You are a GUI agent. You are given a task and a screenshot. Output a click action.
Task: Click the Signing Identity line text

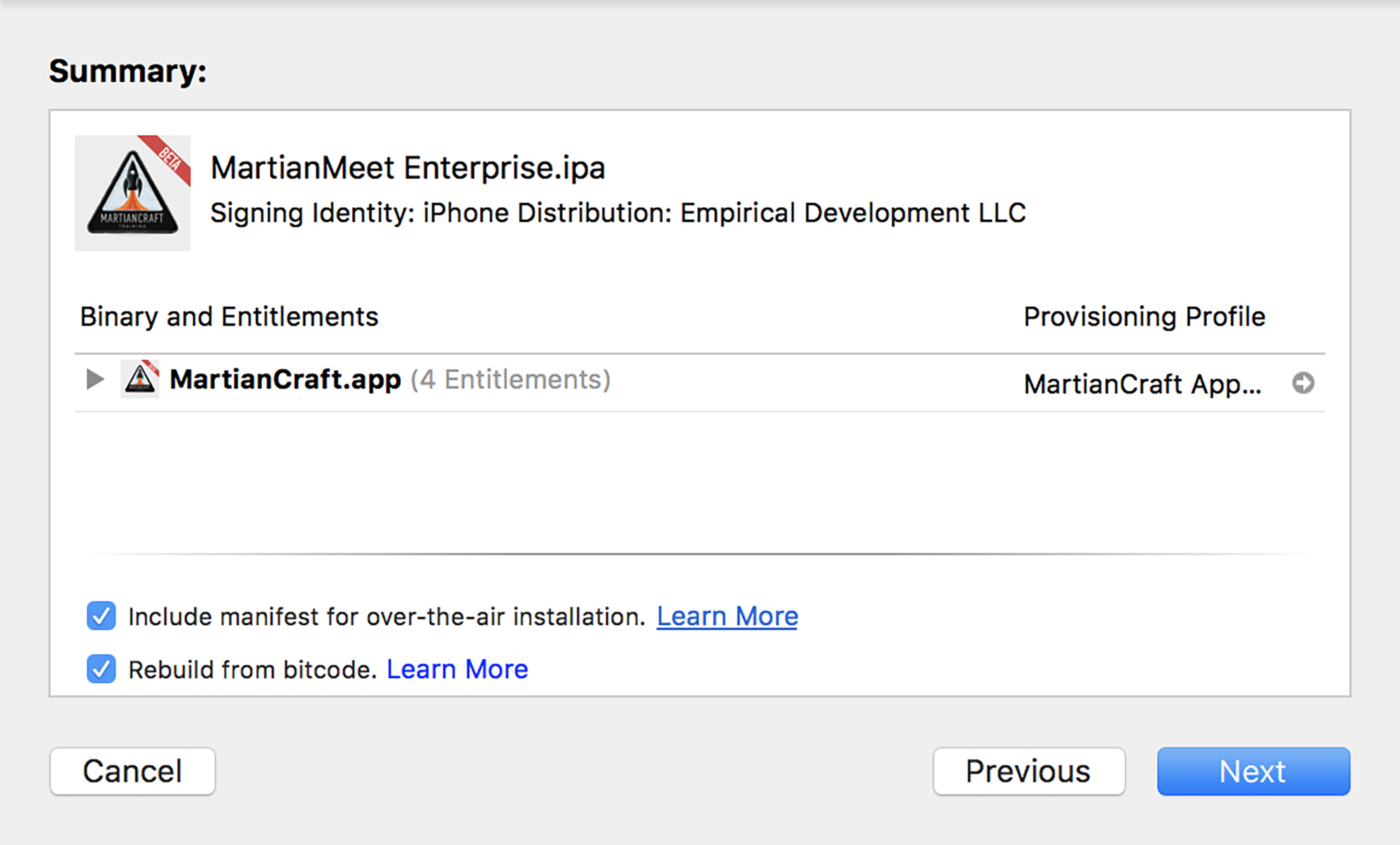click(618, 213)
